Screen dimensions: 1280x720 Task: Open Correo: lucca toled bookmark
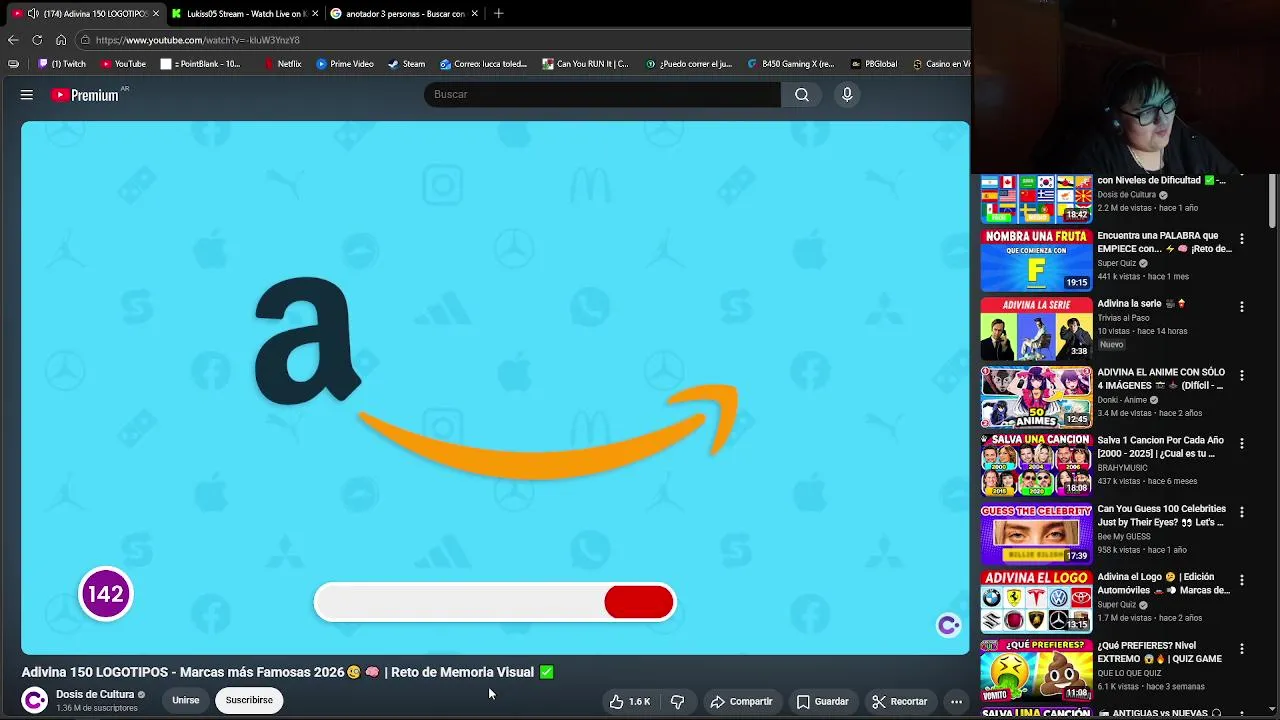(484, 64)
